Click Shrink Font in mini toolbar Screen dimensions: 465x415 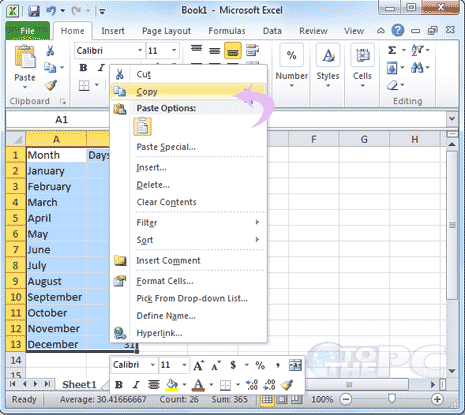215,366
